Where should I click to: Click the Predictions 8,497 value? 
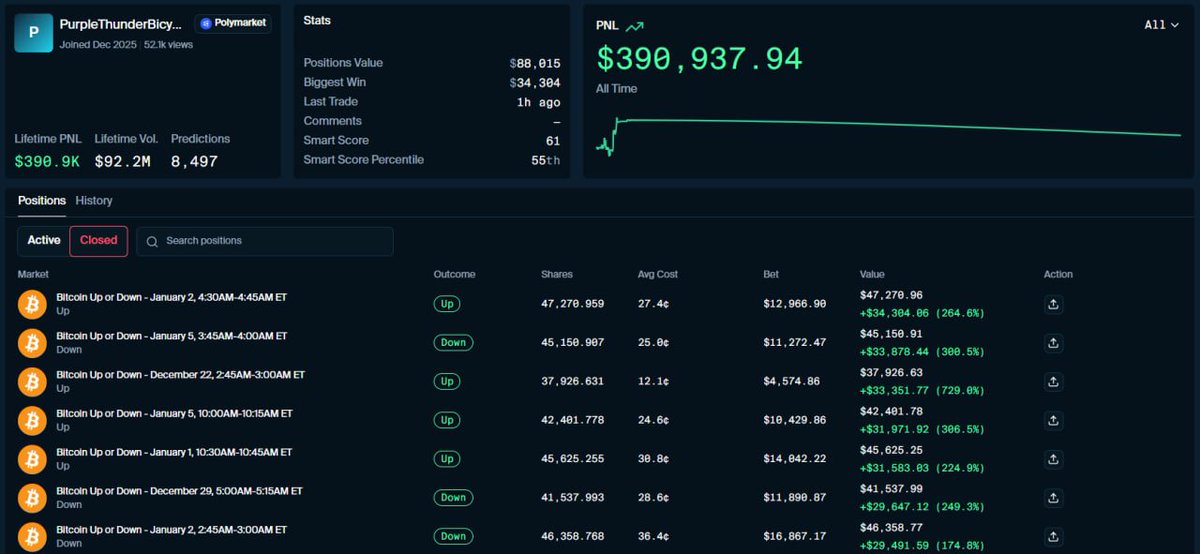(x=194, y=161)
